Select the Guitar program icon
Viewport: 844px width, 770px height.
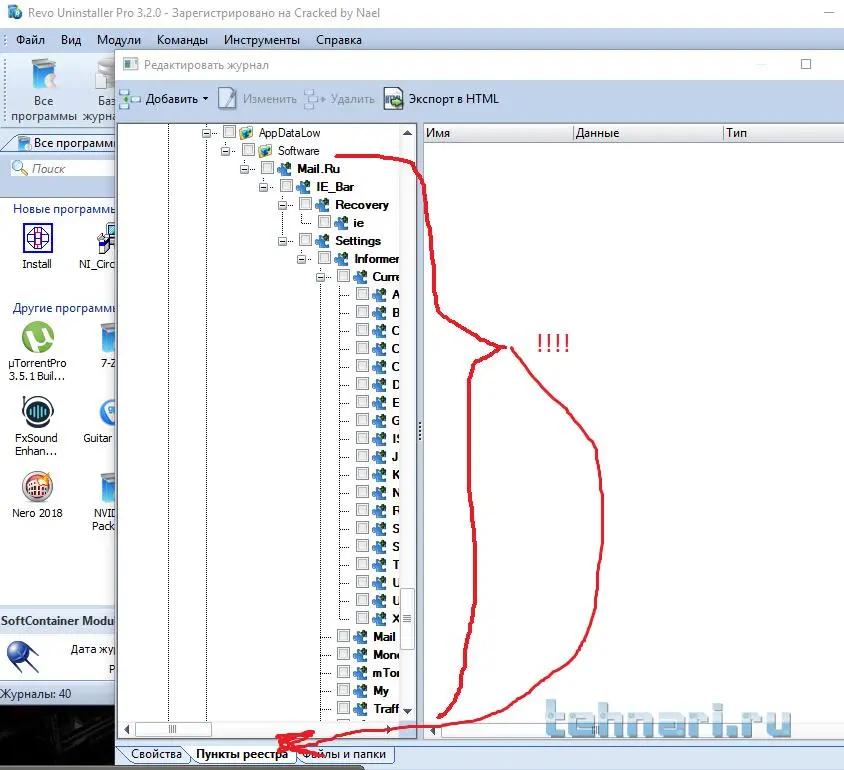[x=108, y=412]
